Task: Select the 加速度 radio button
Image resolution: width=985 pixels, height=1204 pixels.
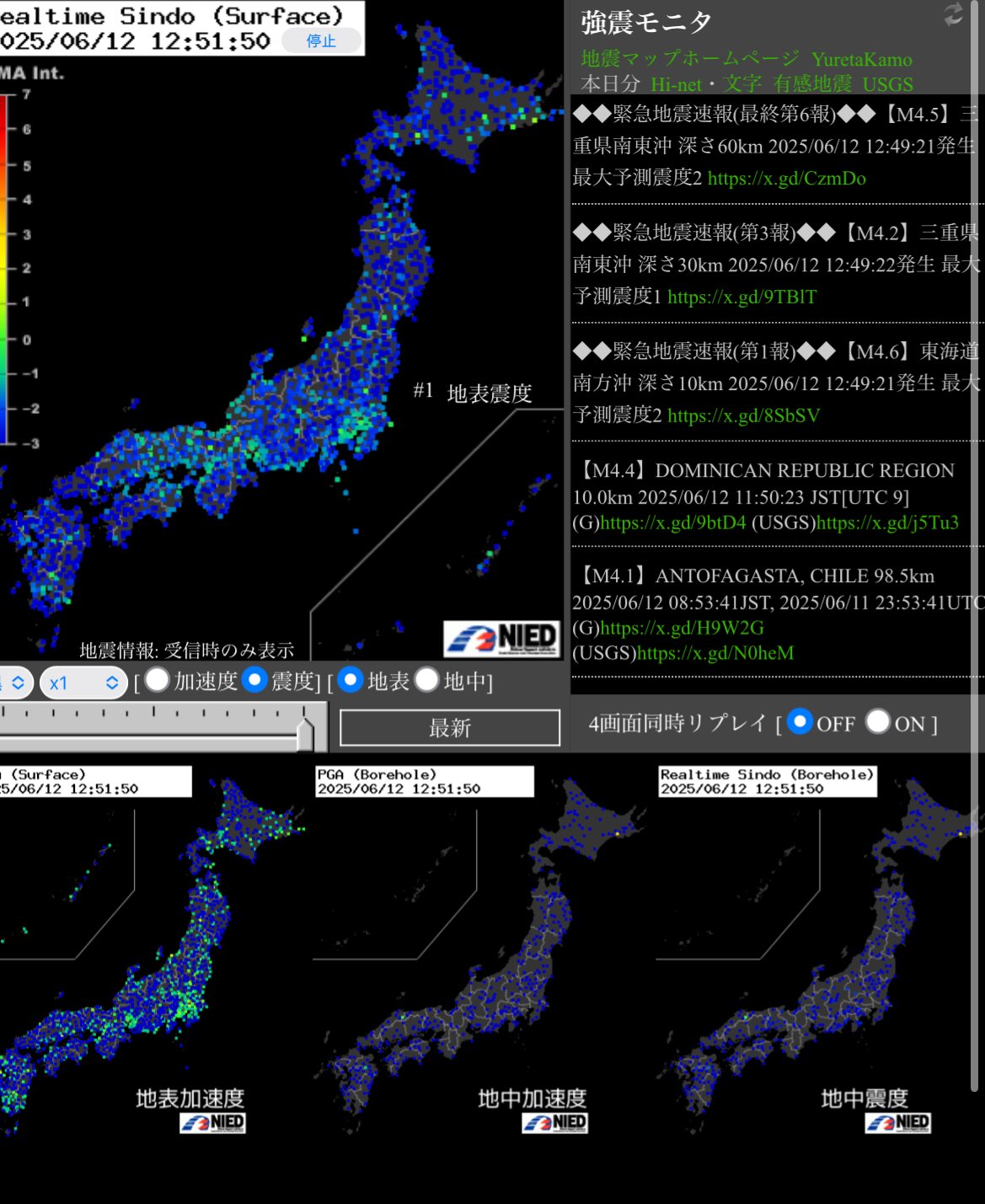Action: coord(158,680)
